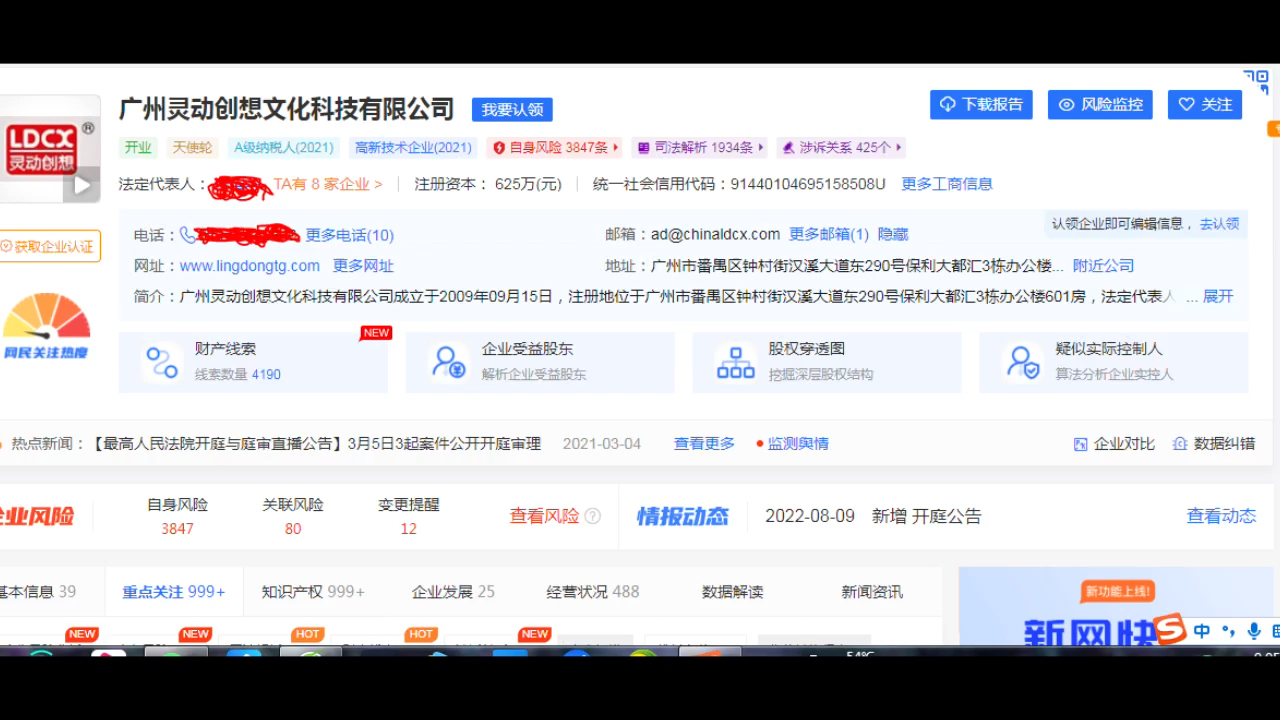Follow the company with 关注 button
The image size is (1280, 720).
[x=1205, y=105]
